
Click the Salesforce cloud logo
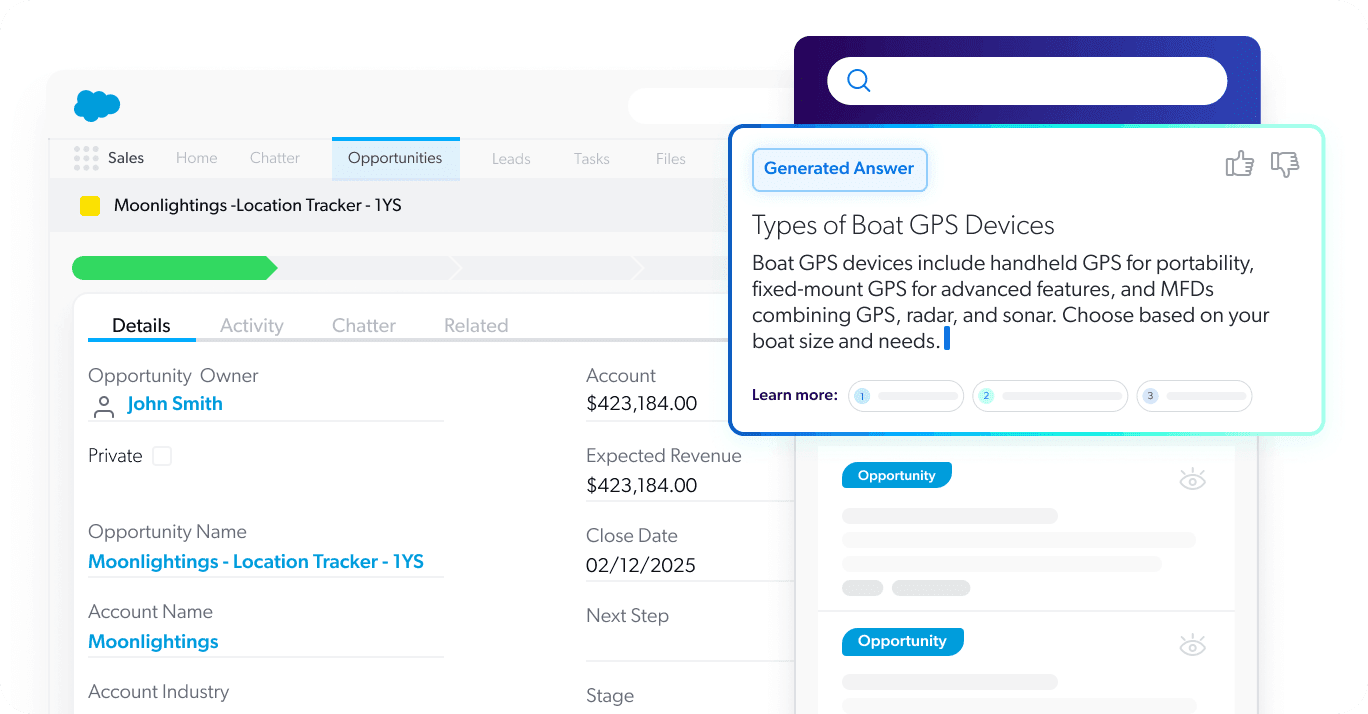click(x=97, y=105)
